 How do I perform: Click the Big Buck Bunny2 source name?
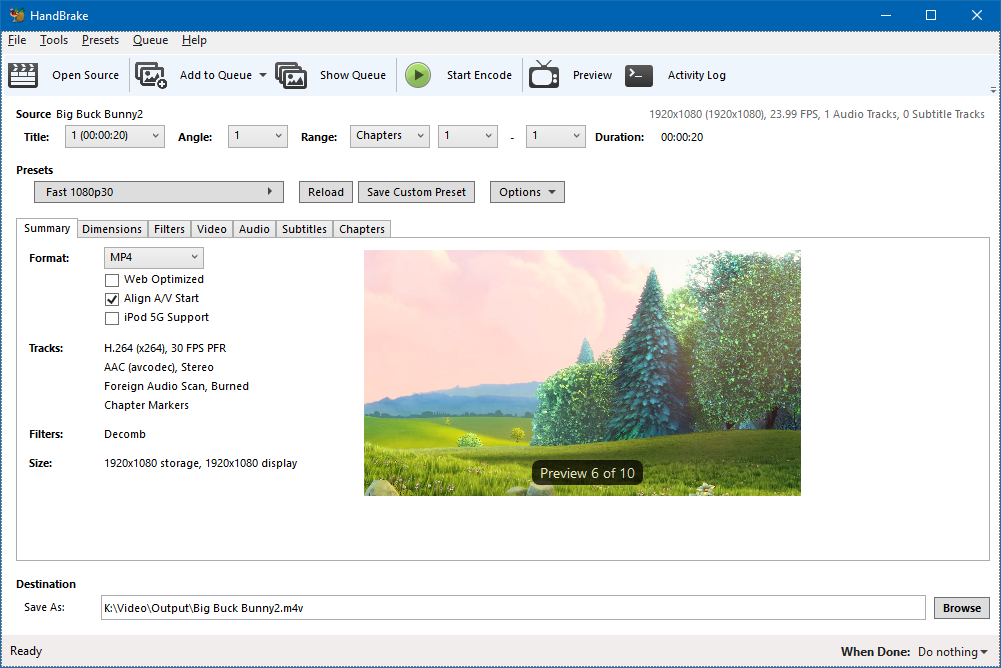pyautogui.click(x=100, y=114)
